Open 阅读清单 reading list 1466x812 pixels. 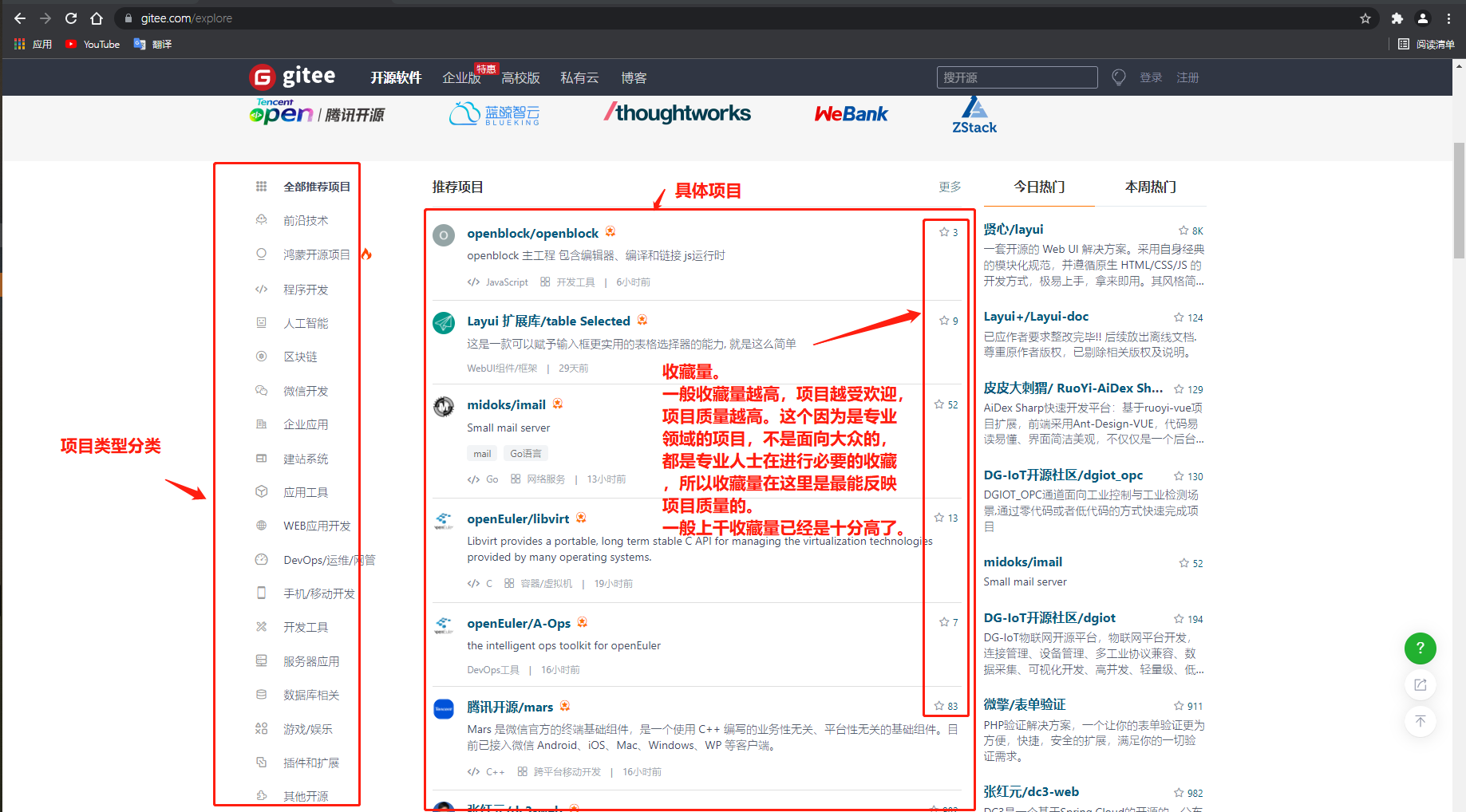tap(1426, 45)
